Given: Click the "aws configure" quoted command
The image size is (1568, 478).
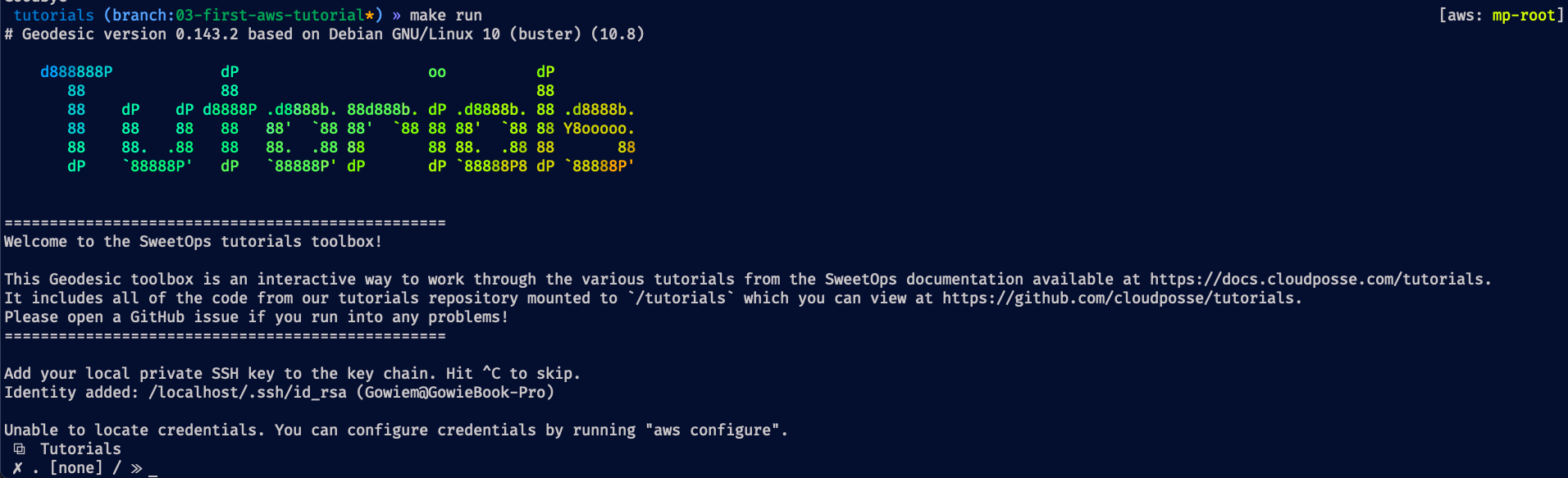Looking at the screenshot, I should tap(712, 430).
